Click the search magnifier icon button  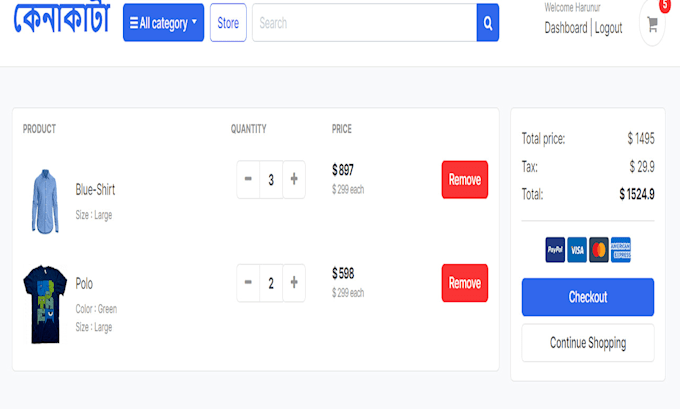pos(487,23)
